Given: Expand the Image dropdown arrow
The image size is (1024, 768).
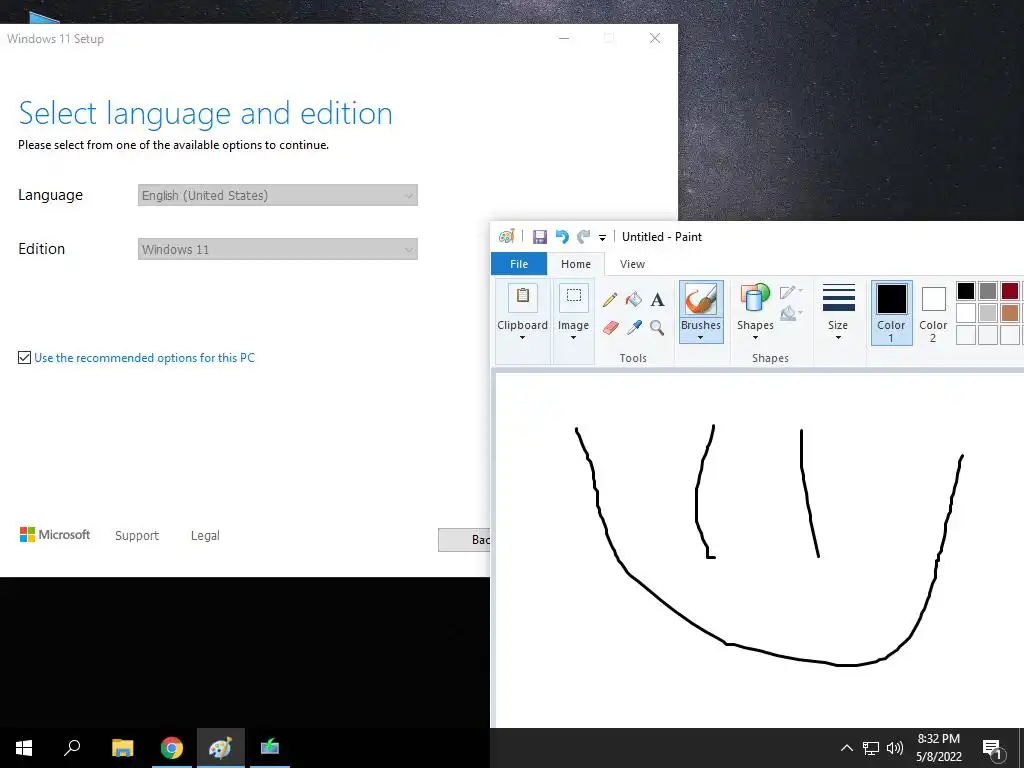Looking at the screenshot, I should point(573,338).
